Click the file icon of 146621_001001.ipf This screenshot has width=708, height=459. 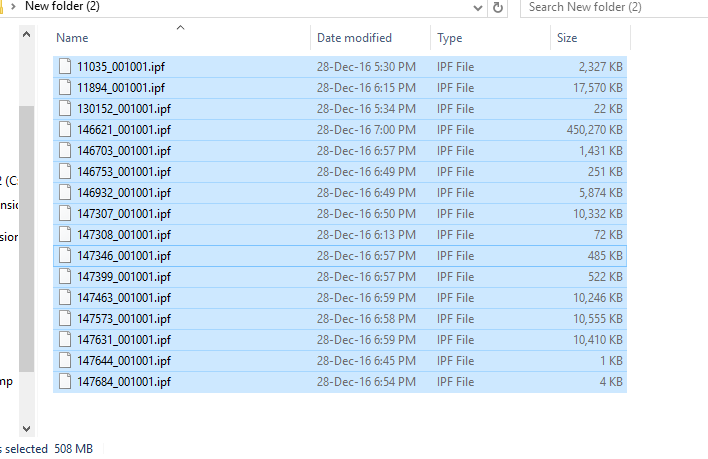[x=65, y=129]
